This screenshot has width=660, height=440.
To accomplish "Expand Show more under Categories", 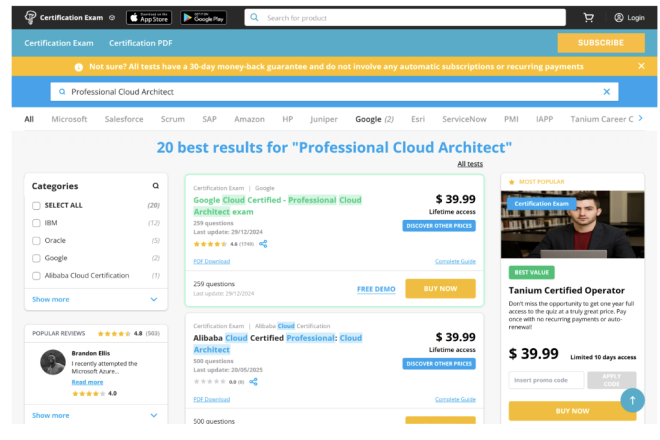I will (x=96, y=299).
